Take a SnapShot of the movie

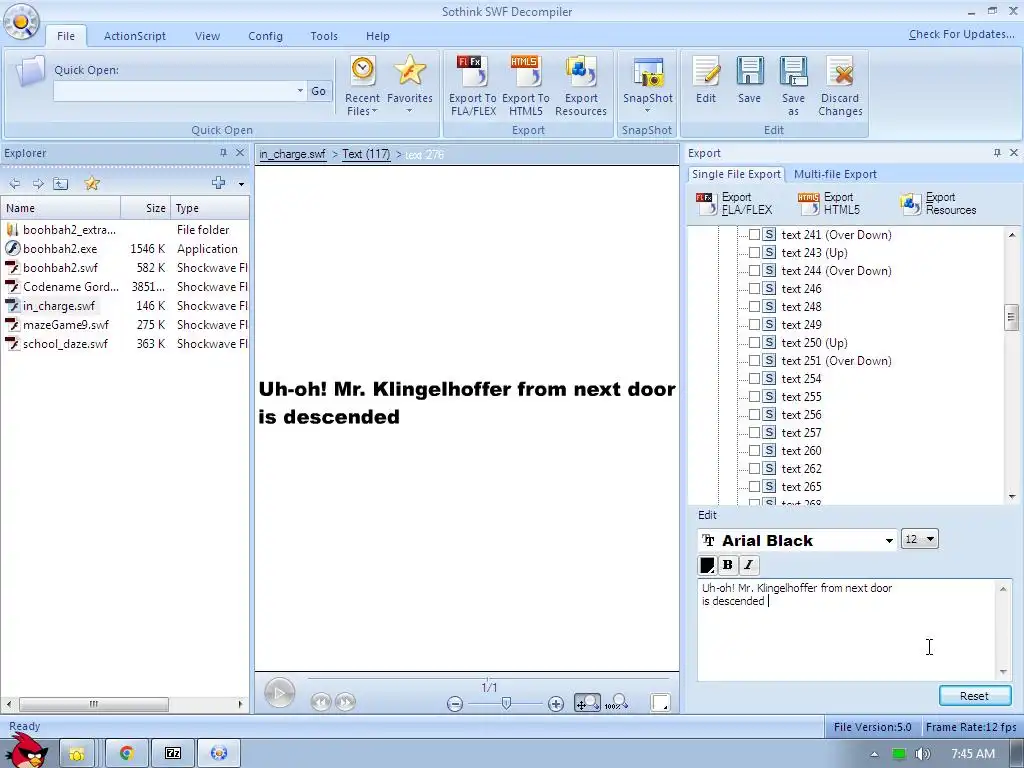(647, 80)
